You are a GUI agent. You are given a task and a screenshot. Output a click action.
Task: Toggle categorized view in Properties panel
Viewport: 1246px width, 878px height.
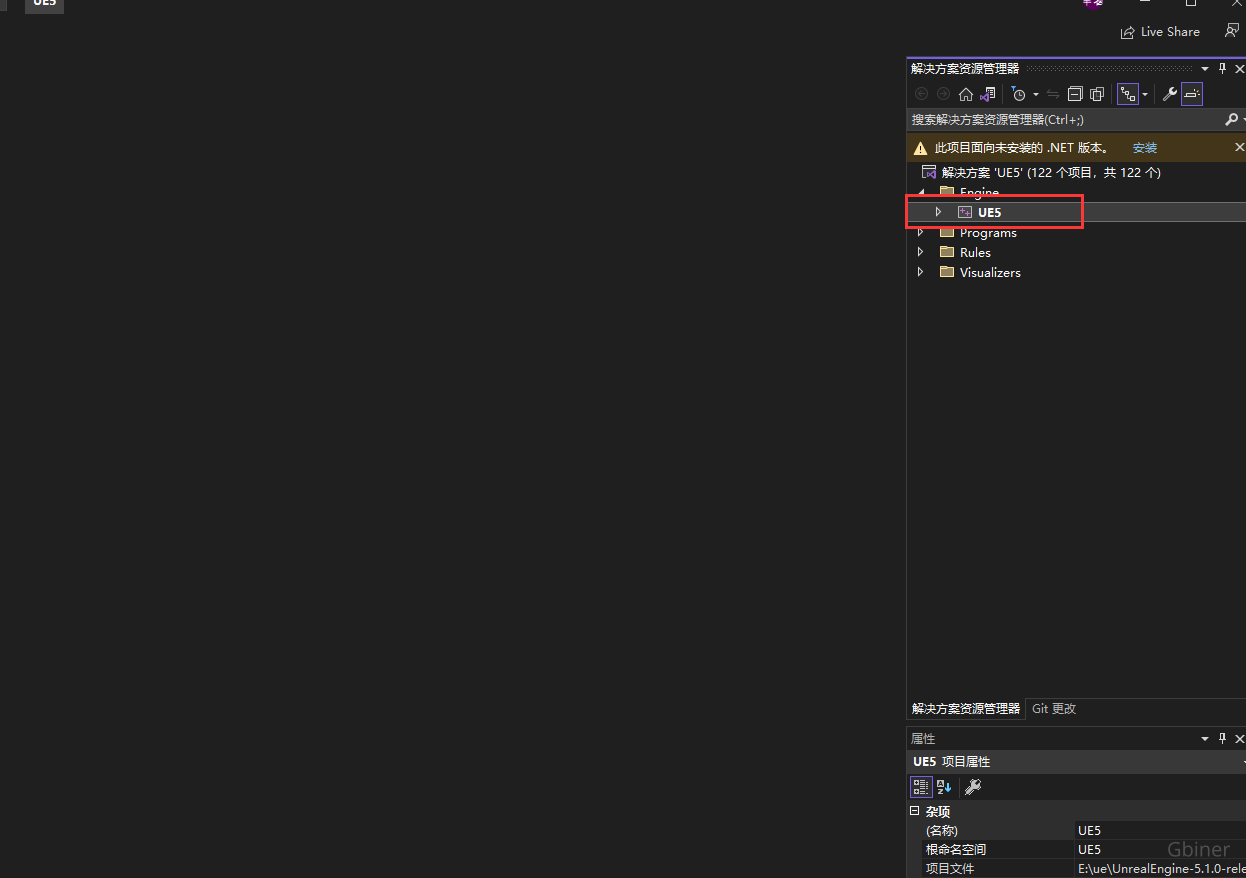coord(921,787)
